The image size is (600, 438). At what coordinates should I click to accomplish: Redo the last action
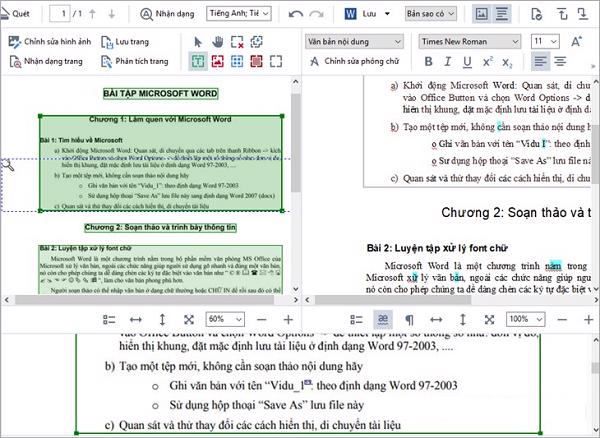(x=316, y=14)
